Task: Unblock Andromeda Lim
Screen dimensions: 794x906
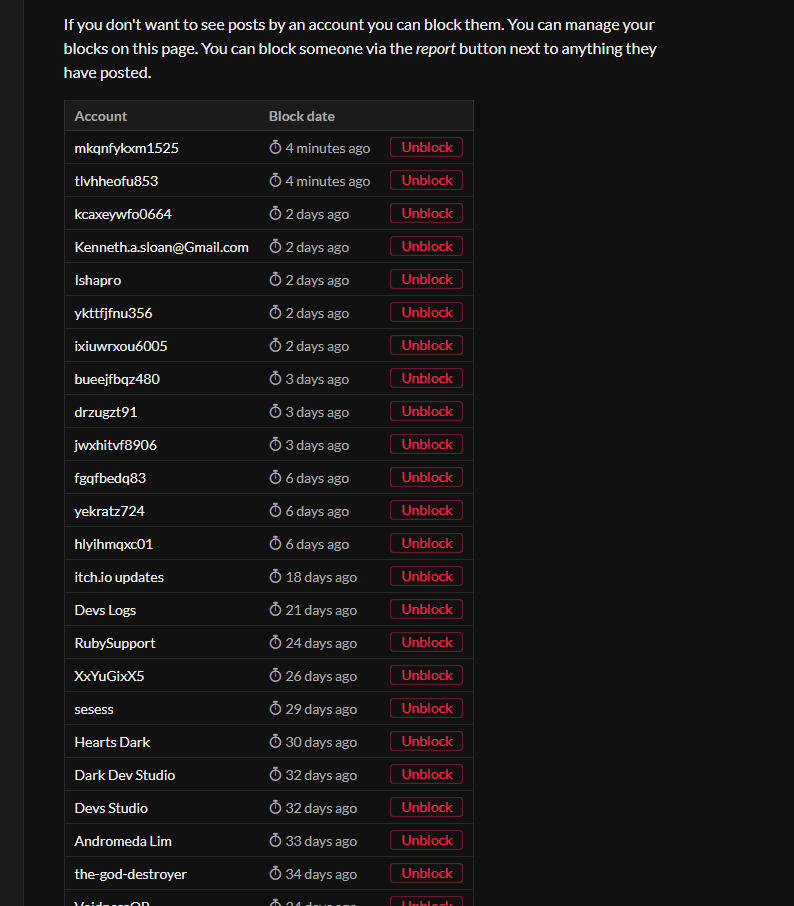Action: pos(426,841)
